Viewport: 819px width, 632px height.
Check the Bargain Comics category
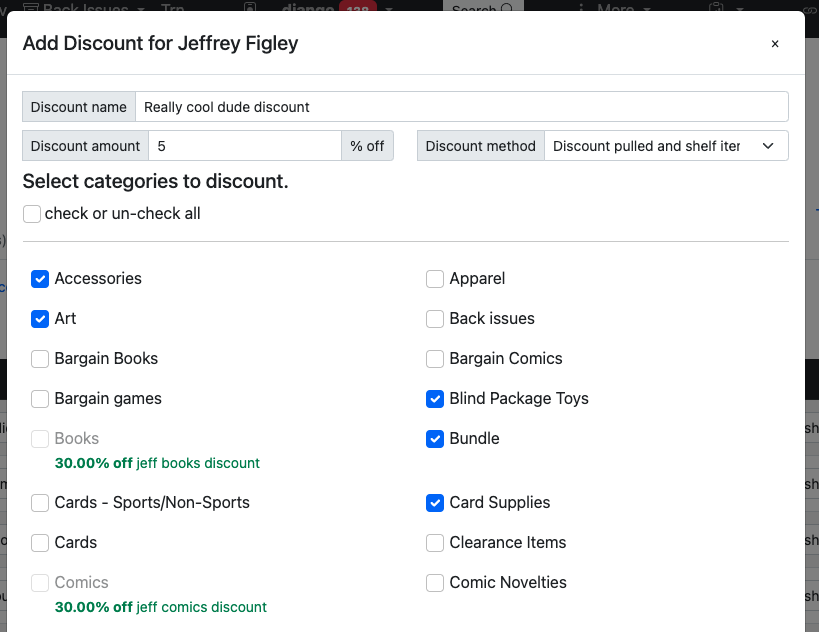(435, 359)
